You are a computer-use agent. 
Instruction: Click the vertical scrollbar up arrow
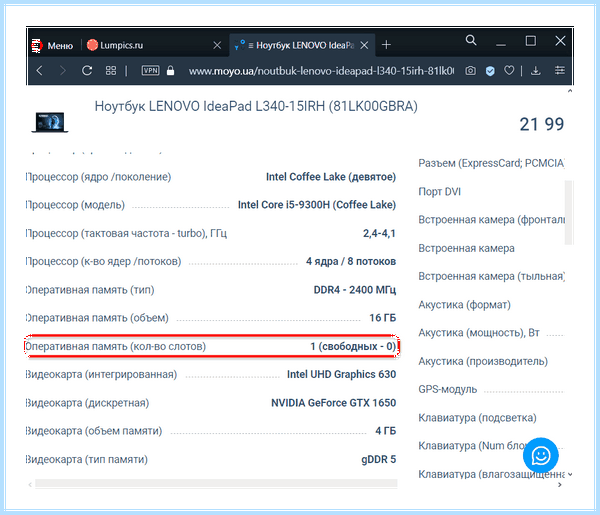click(x=570, y=91)
